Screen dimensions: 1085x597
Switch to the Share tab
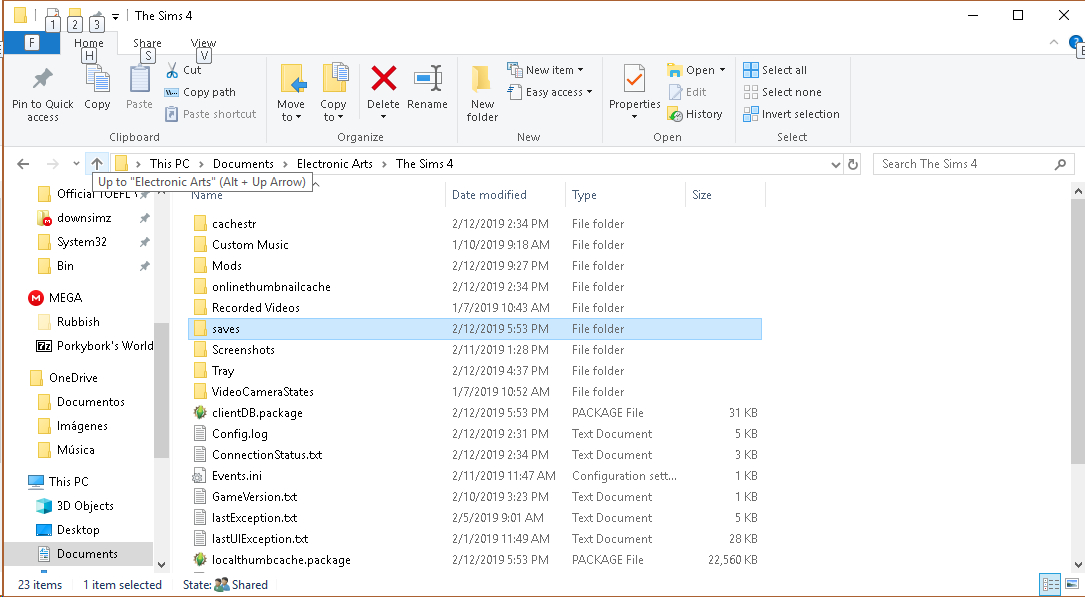(147, 43)
